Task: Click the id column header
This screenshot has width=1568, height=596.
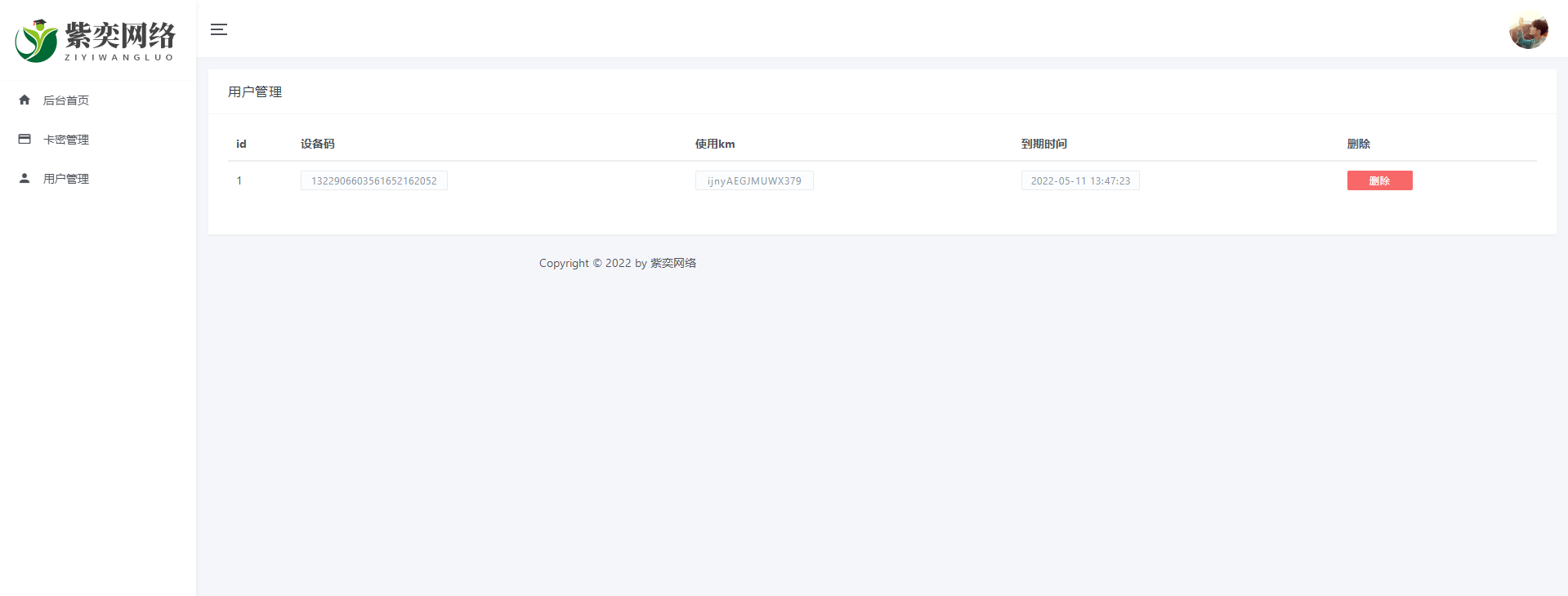Action: 241,144
